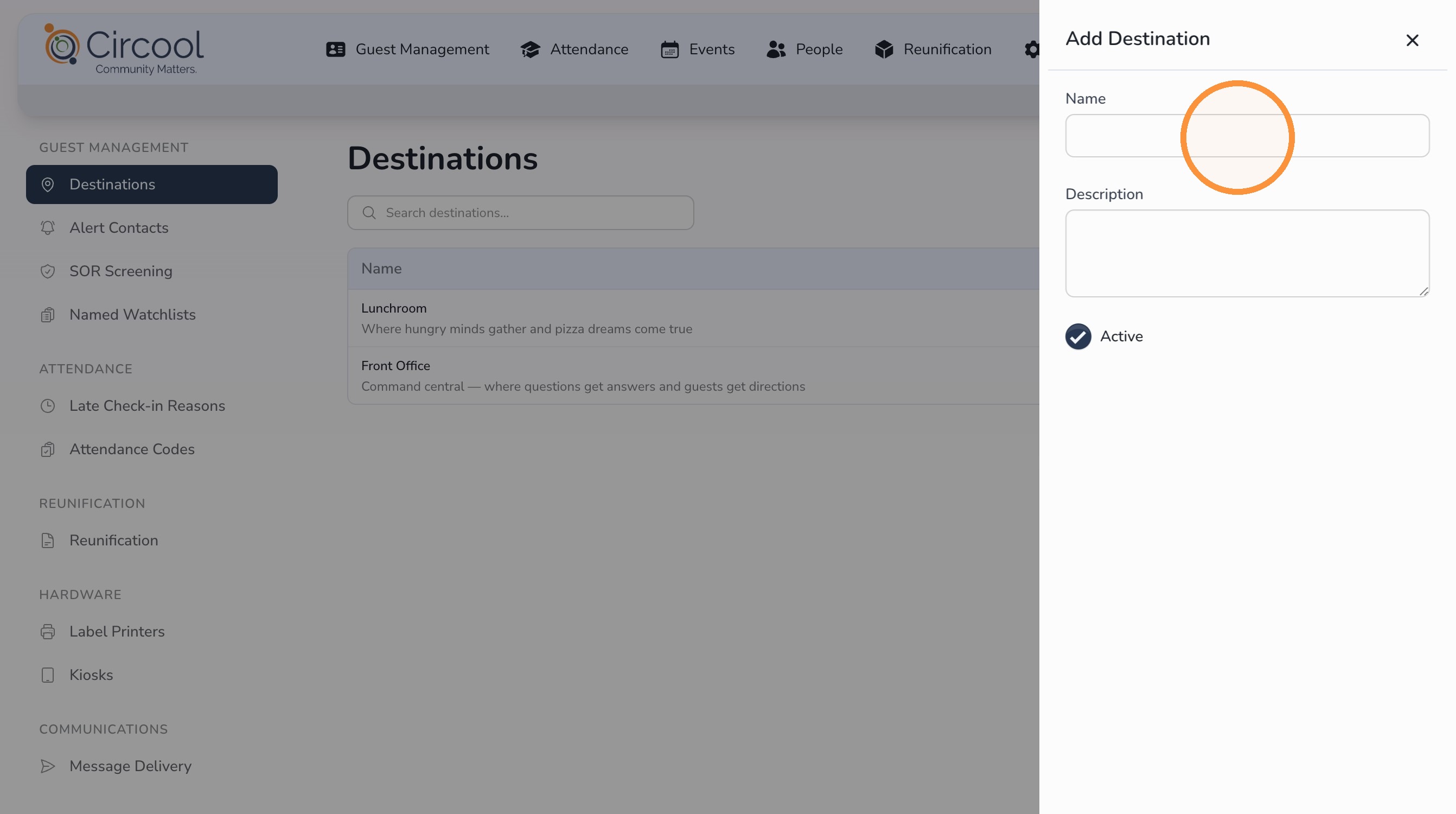
Task: Click the Reunification box icon
Action: (884, 50)
